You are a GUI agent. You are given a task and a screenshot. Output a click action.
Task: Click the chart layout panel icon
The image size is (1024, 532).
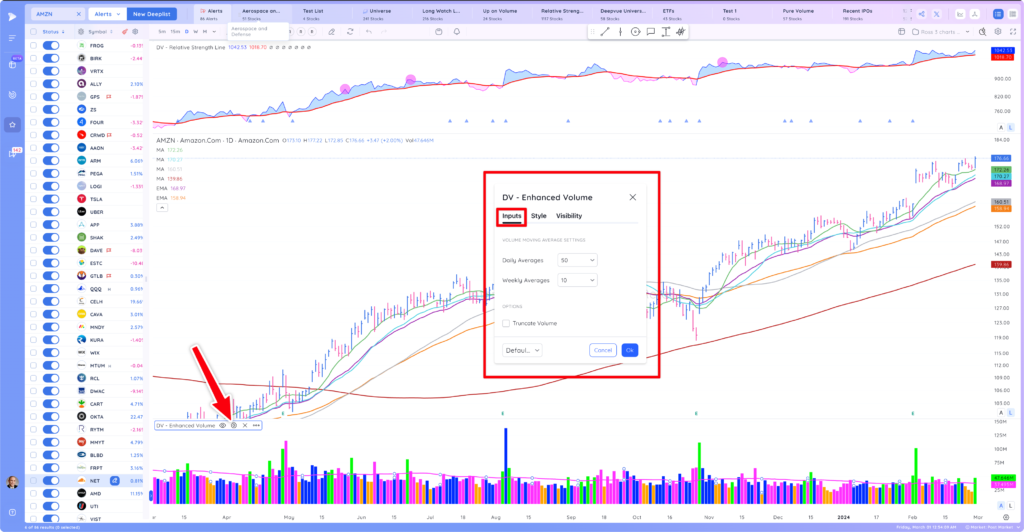(x=901, y=31)
